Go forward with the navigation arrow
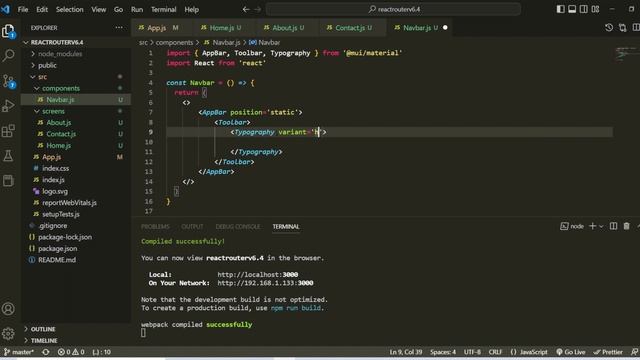Viewport: 640px width, 360px height. [258, 9]
